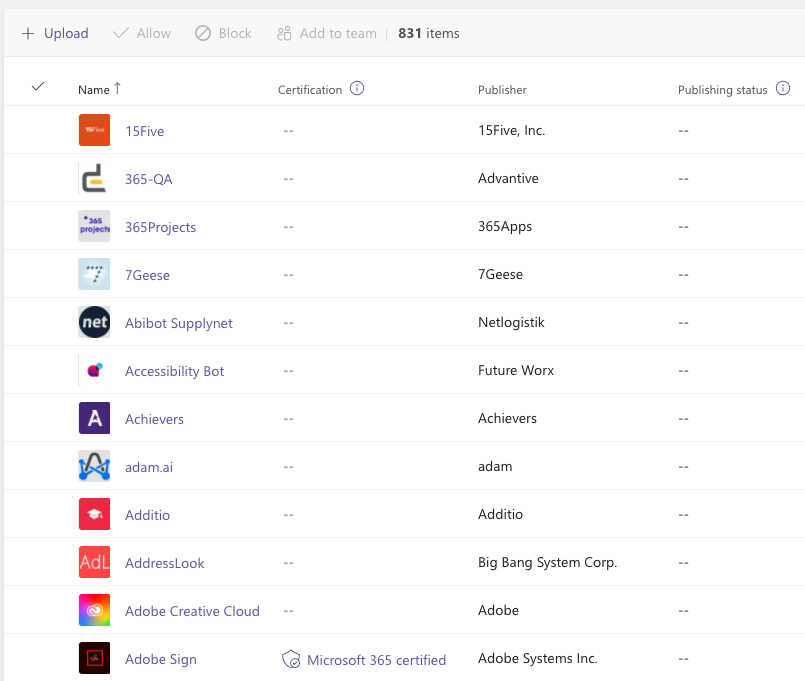805x681 pixels.
Task: Click the Achievers purple app icon
Action: pos(94,418)
